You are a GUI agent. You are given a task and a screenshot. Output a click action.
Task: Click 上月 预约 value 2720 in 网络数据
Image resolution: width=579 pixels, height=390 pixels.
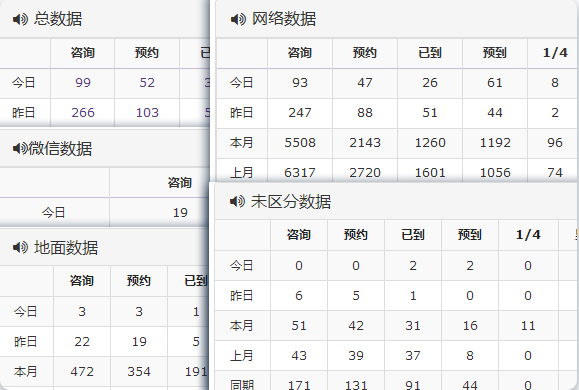pyautogui.click(x=365, y=173)
